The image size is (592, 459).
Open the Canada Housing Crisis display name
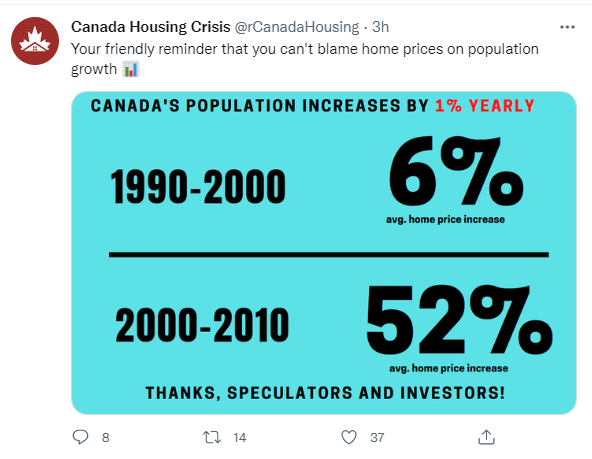click(151, 27)
